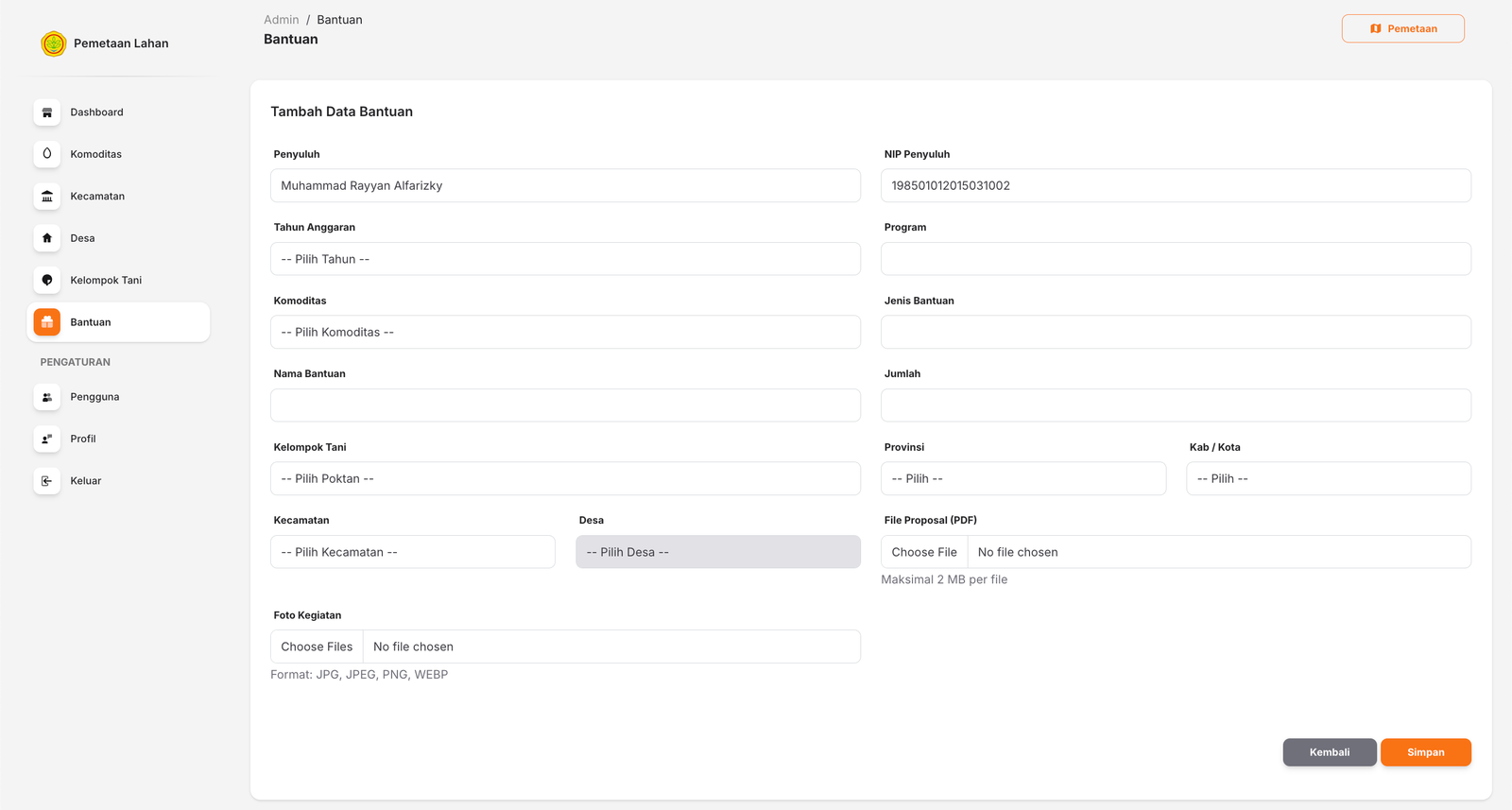Click the Format: JPG, JPEG, PNG, WEBP hint

pyautogui.click(x=359, y=674)
